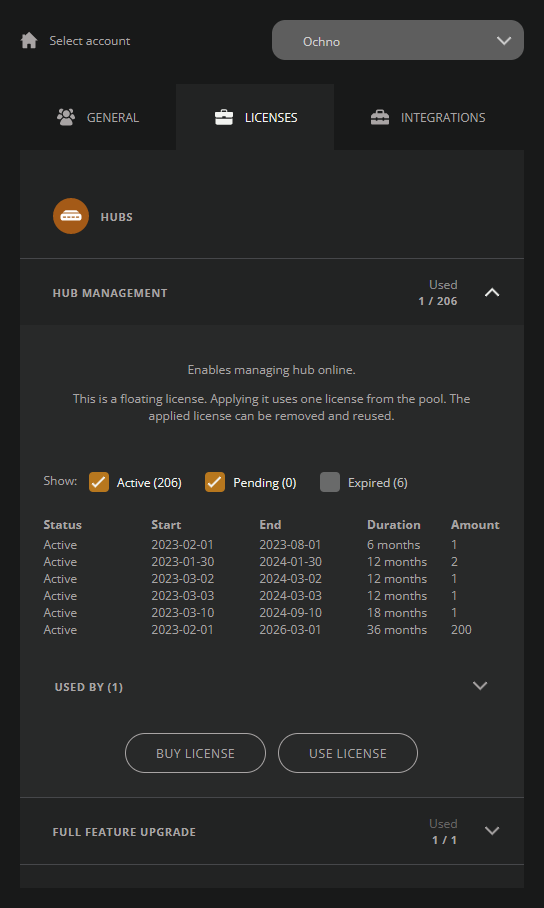Open the Ochno account dropdown
This screenshot has height=908, width=544.
tap(398, 40)
